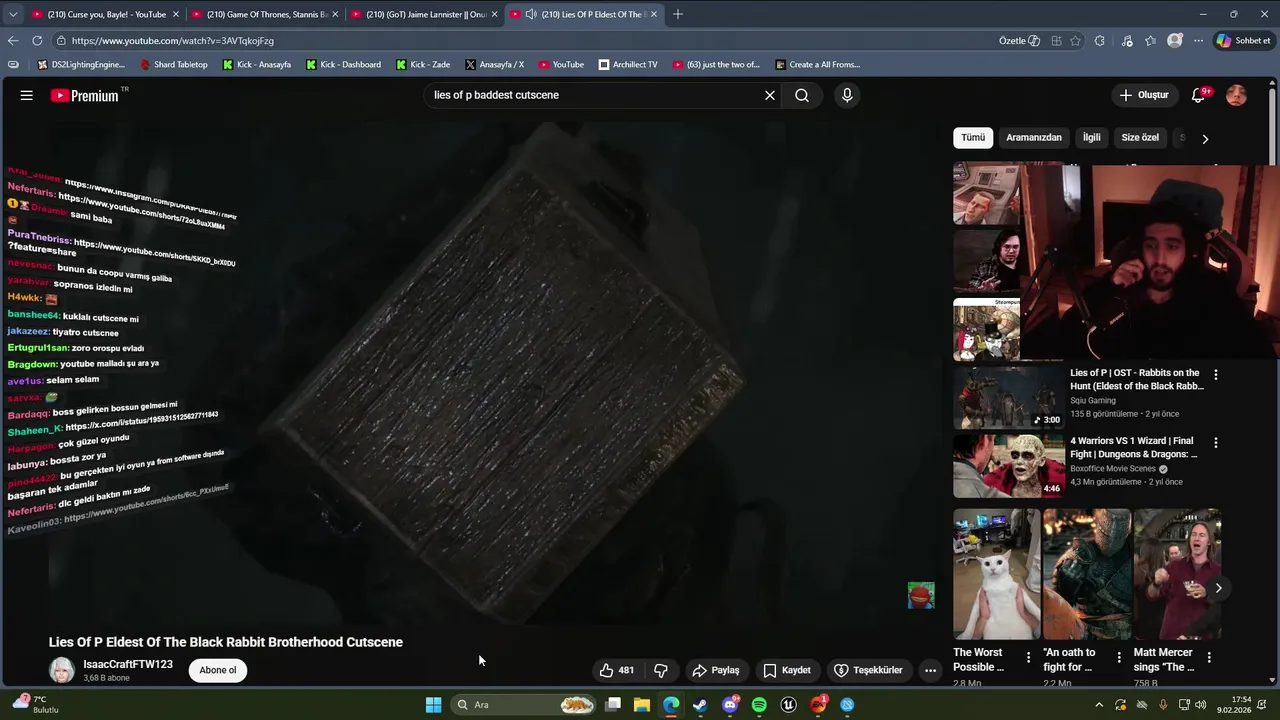Image resolution: width=1280 pixels, height=720 pixels.
Task: Open File Explorer from the taskbar
Action: tap(642, 705)
